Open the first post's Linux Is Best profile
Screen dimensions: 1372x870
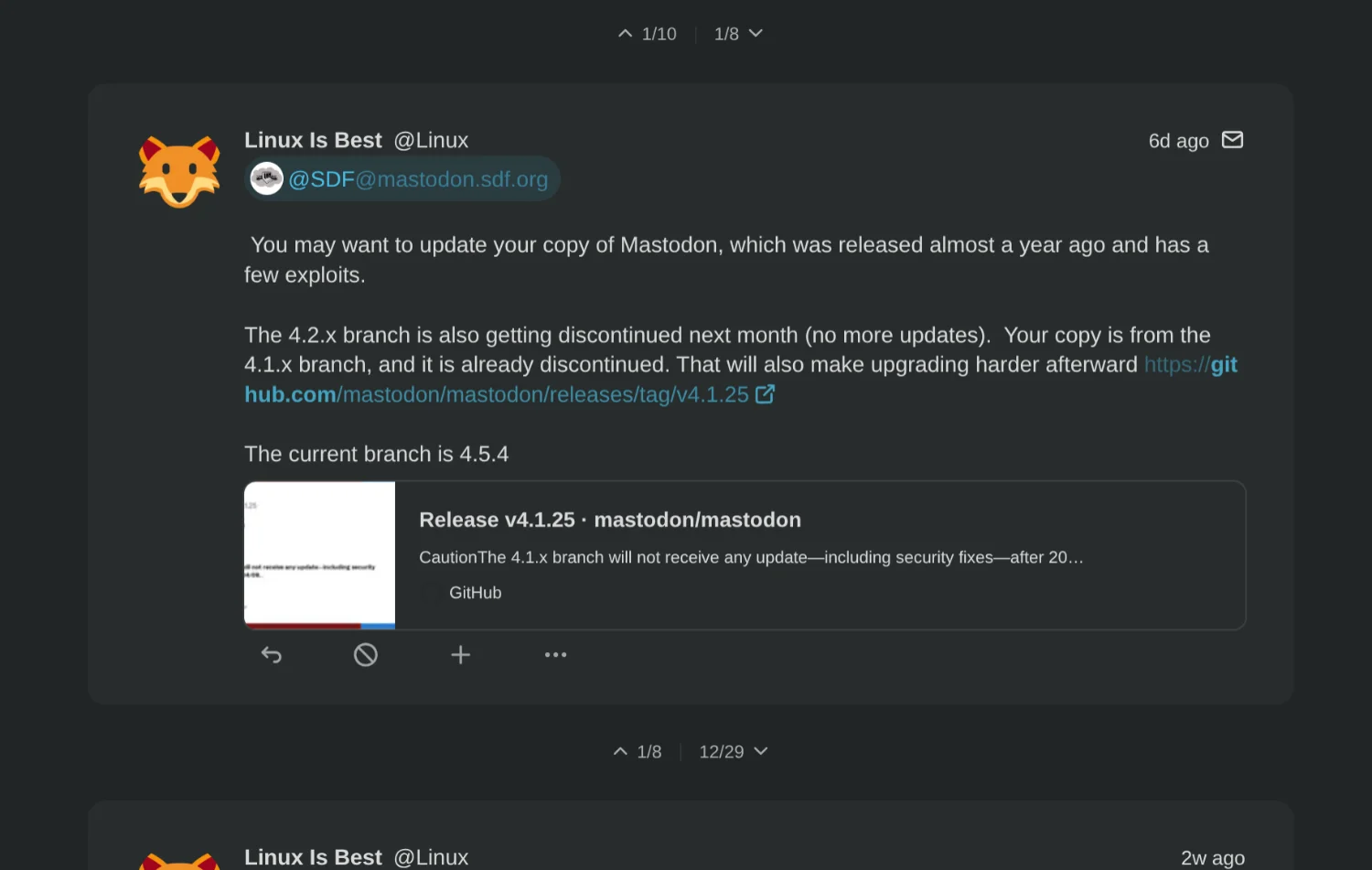coord(313,141)
